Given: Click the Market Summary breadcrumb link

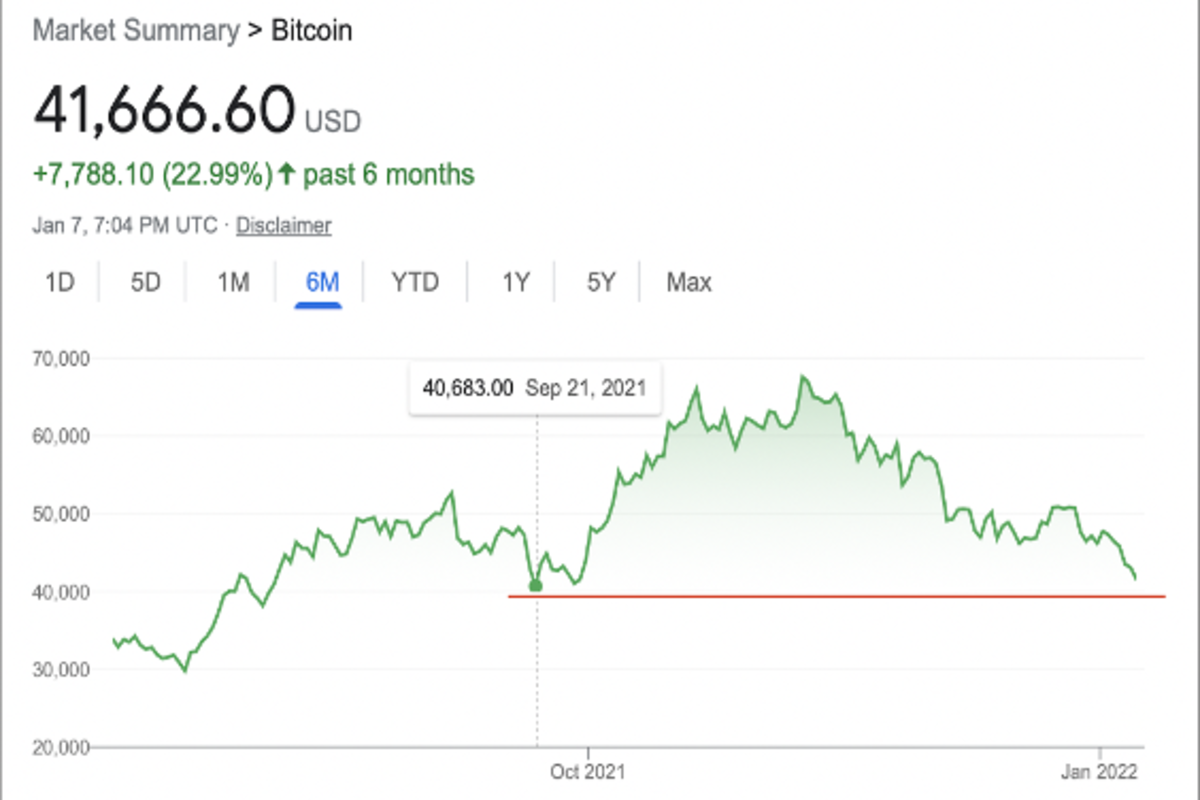Looking at the screenshot, I should (x=136, y=30).
